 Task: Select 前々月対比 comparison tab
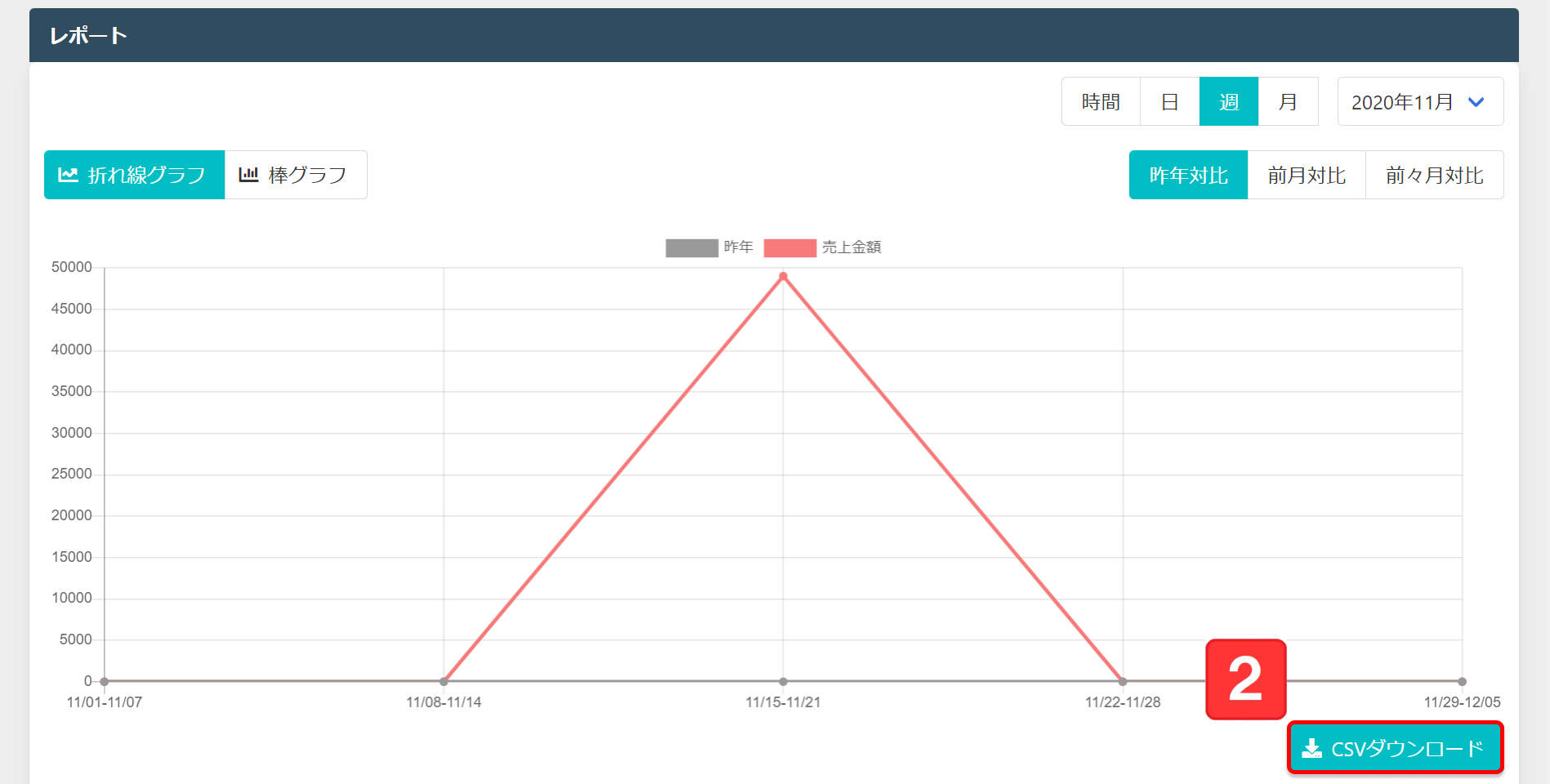coord(1435,175)
